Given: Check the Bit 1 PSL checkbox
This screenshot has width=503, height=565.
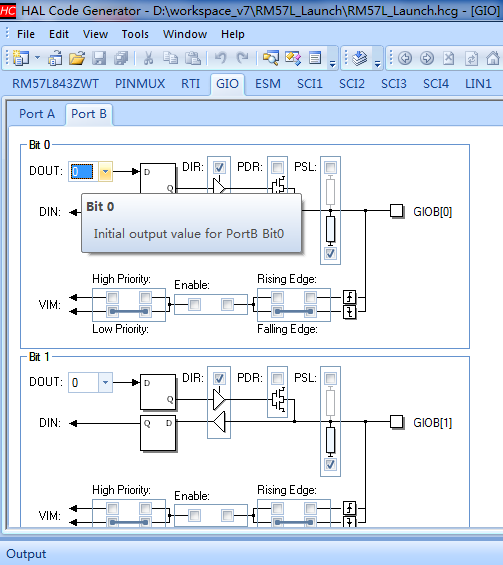Looking at the screenshot, I should (330, 378).
